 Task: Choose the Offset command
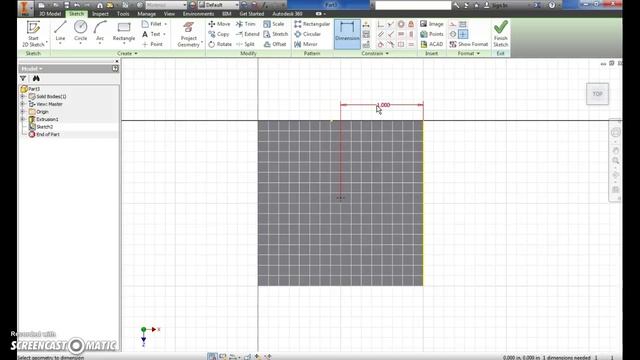coord(275,44)
